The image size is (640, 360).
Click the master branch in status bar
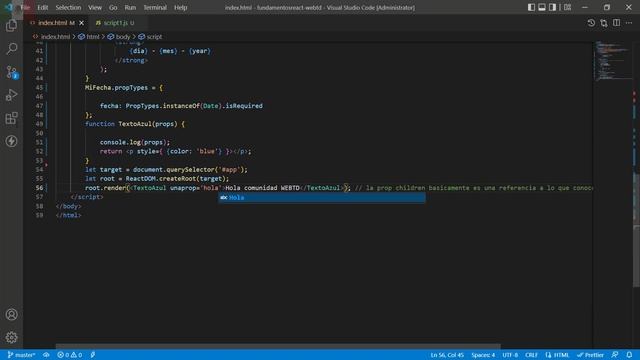click(x=21, y=355)
